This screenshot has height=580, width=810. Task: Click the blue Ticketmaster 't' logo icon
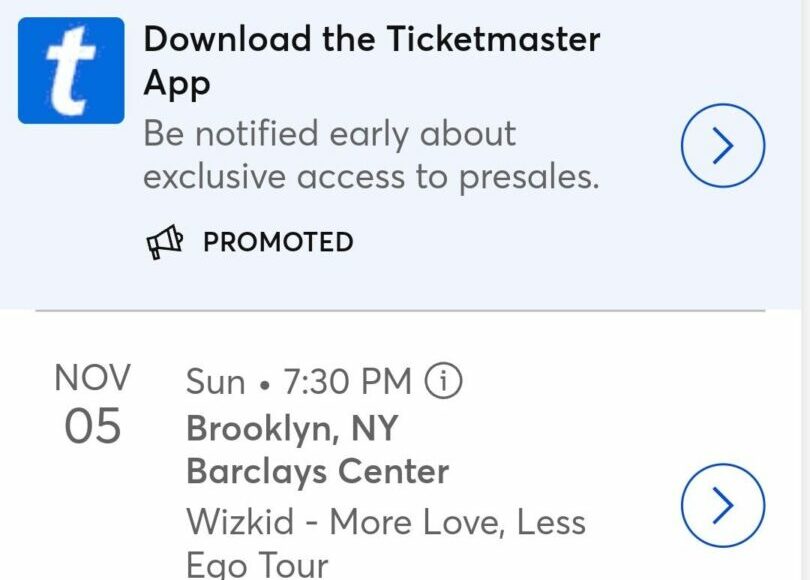pos(71,70)
